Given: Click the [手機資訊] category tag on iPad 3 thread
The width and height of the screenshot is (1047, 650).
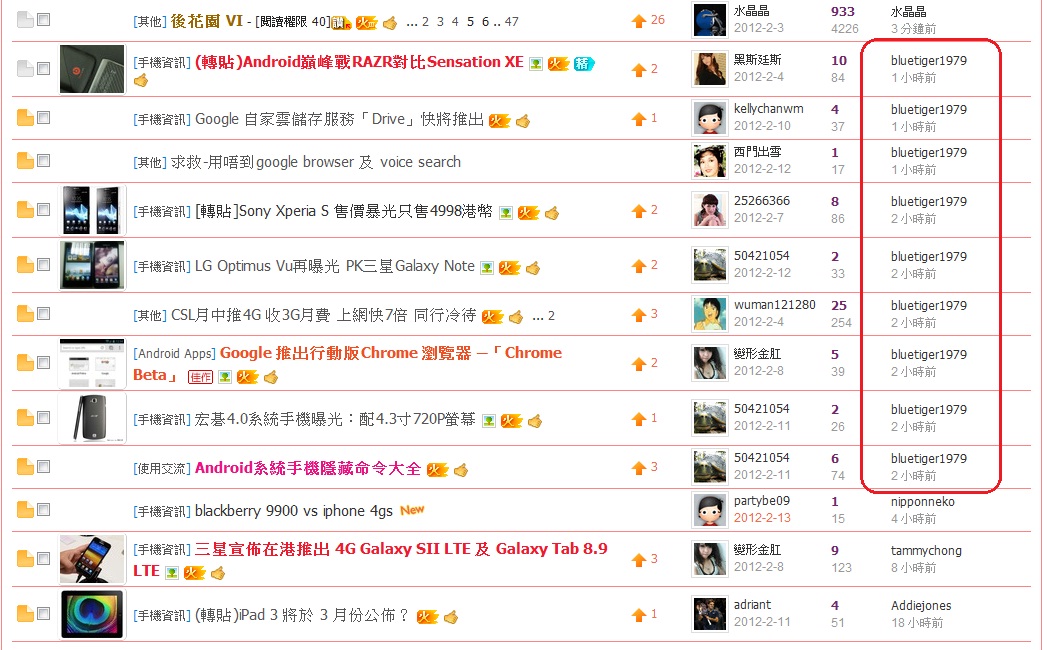Looking at the screenshot, I should (162, 615).
